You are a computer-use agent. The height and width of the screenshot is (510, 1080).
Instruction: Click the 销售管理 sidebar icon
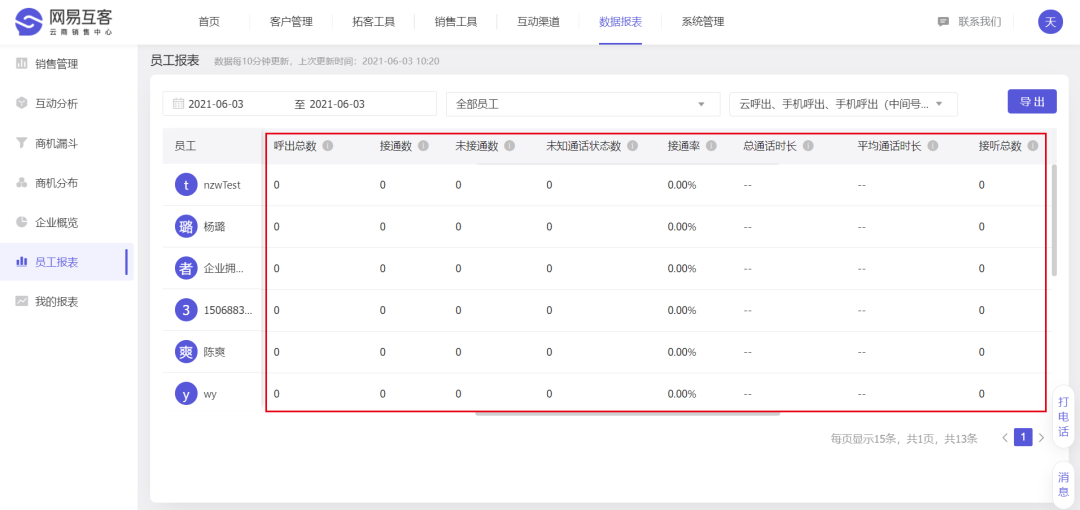tap(22, 64)
